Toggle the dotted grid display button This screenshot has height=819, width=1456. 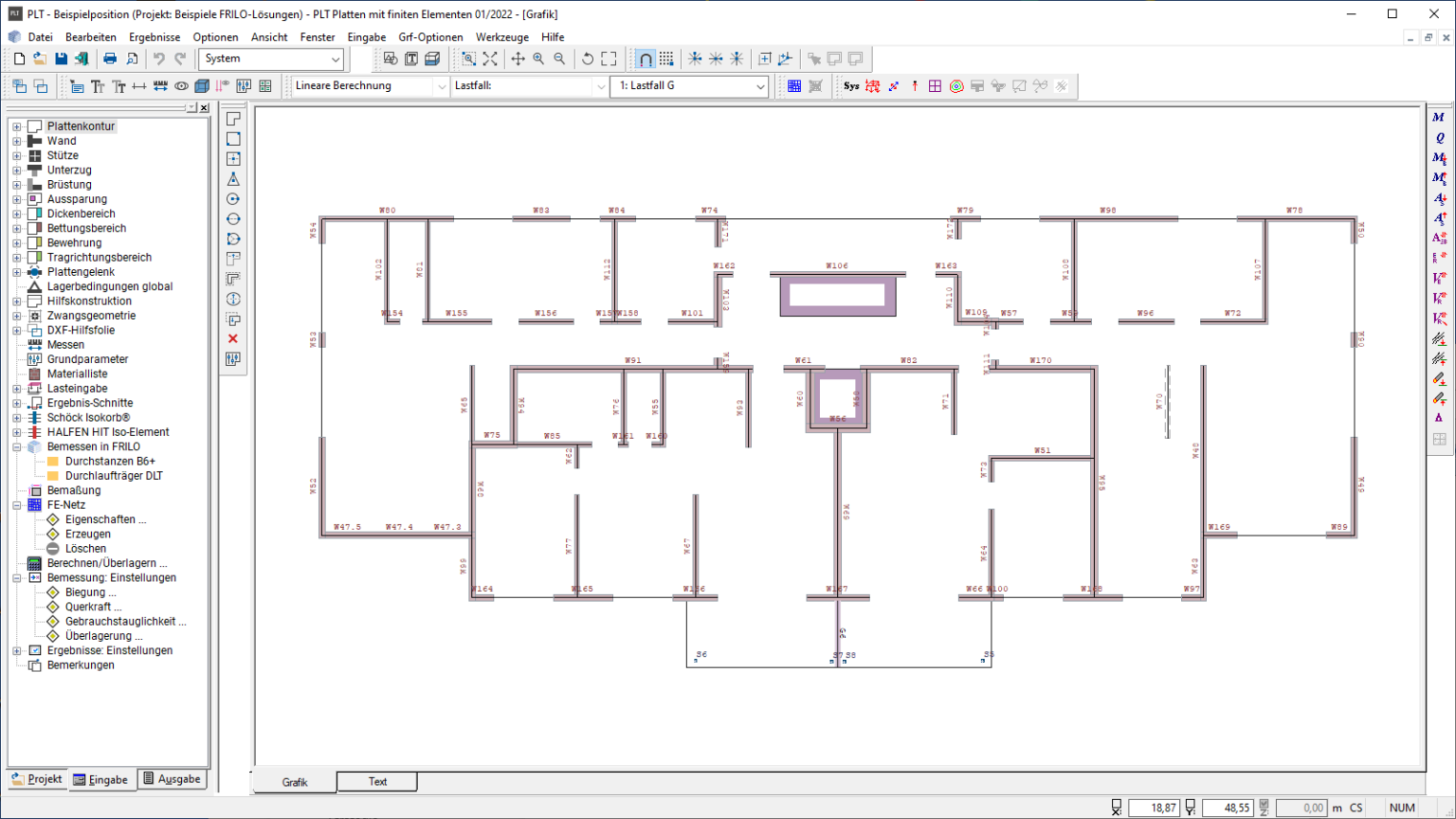click(x=666, y=59)
